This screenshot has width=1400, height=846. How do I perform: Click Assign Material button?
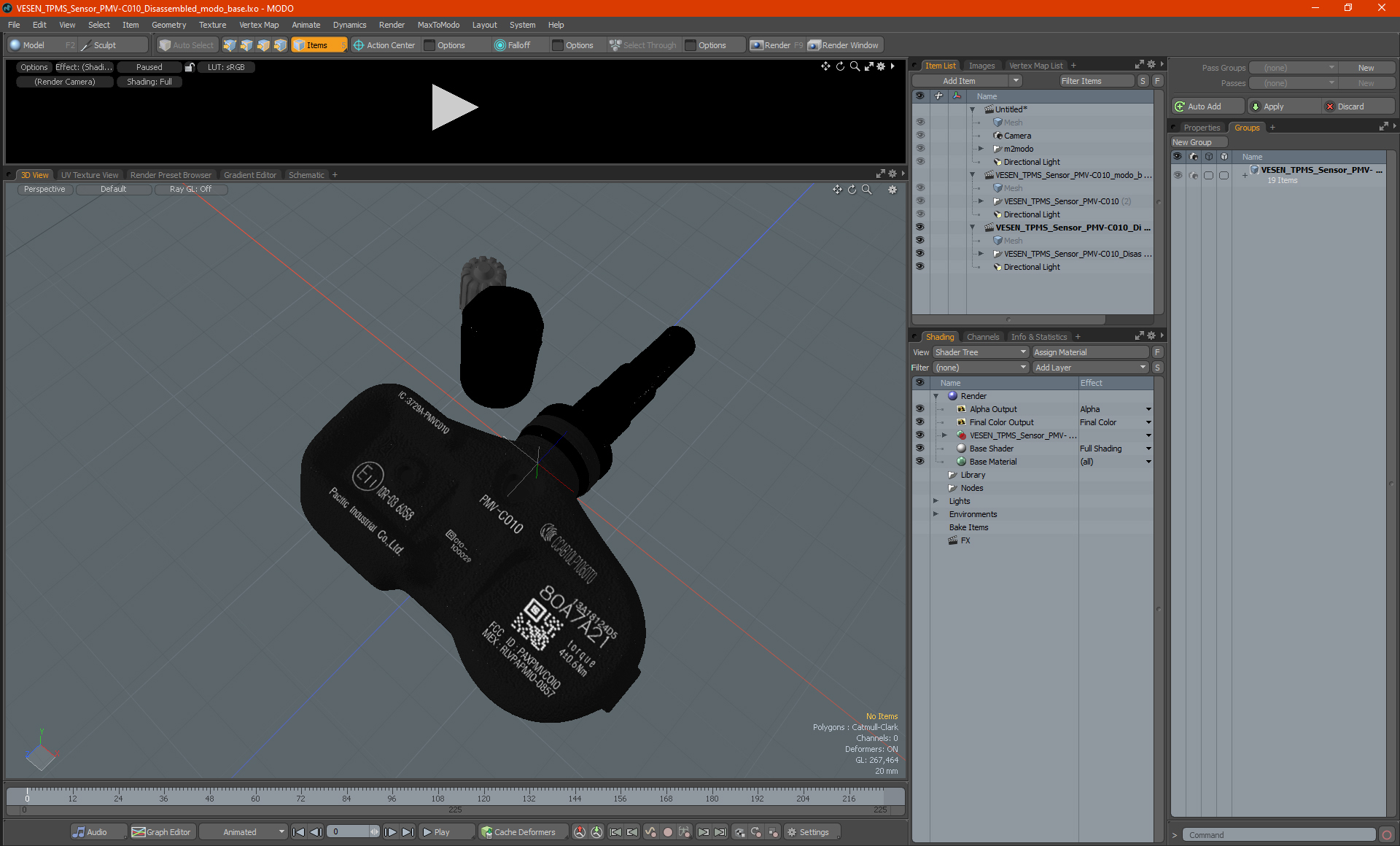pos(1091,352)
